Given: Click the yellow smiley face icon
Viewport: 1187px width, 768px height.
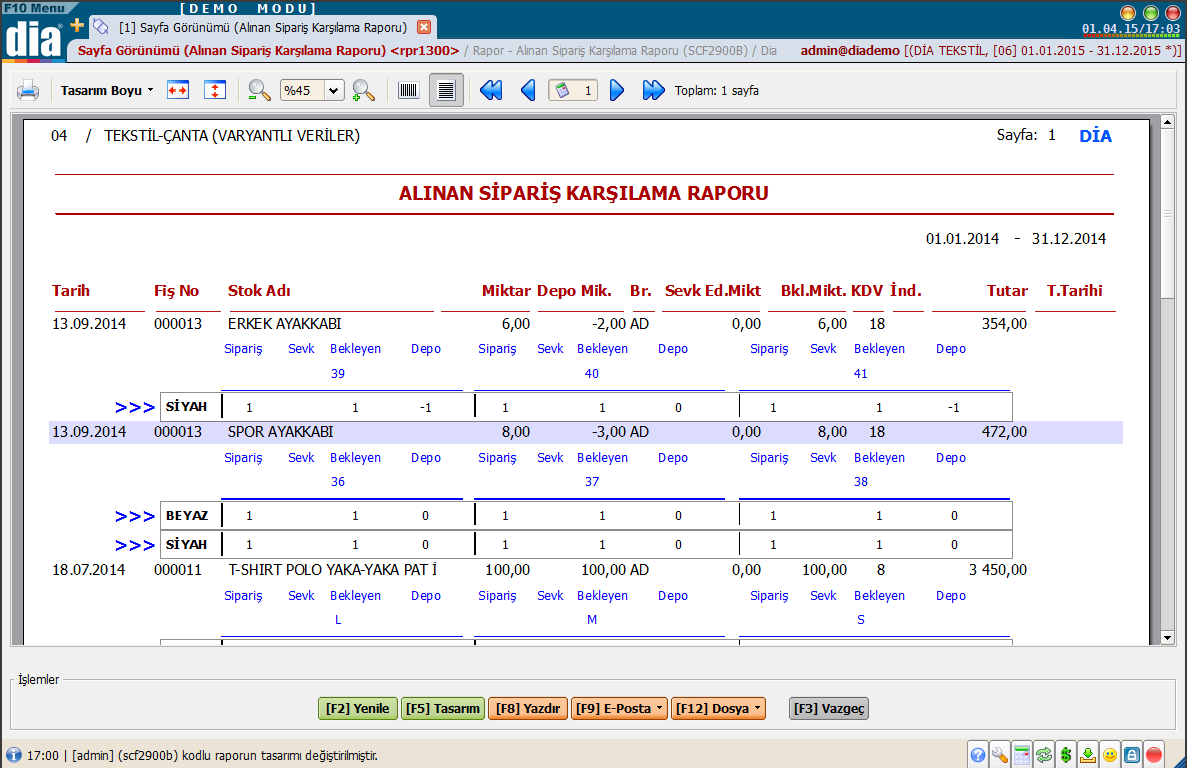Looking at the screenshot, I should tap(1110, 754).
